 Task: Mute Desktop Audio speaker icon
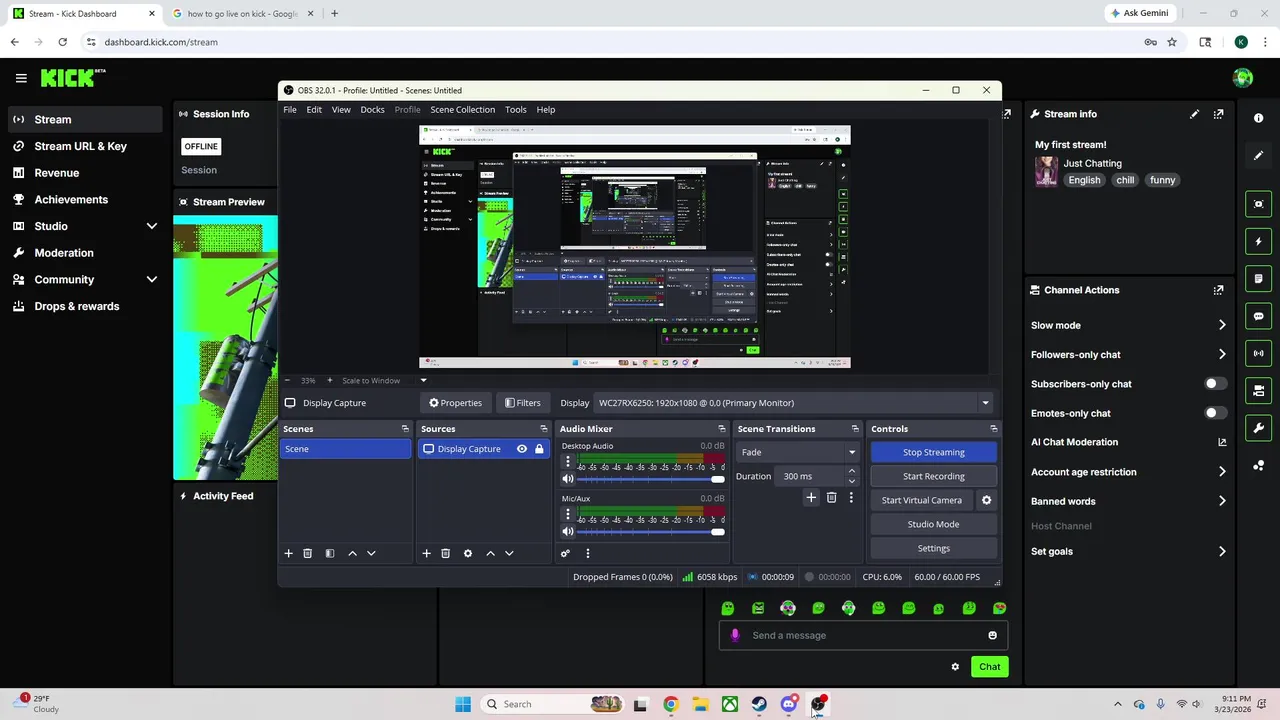coord(568,480)
